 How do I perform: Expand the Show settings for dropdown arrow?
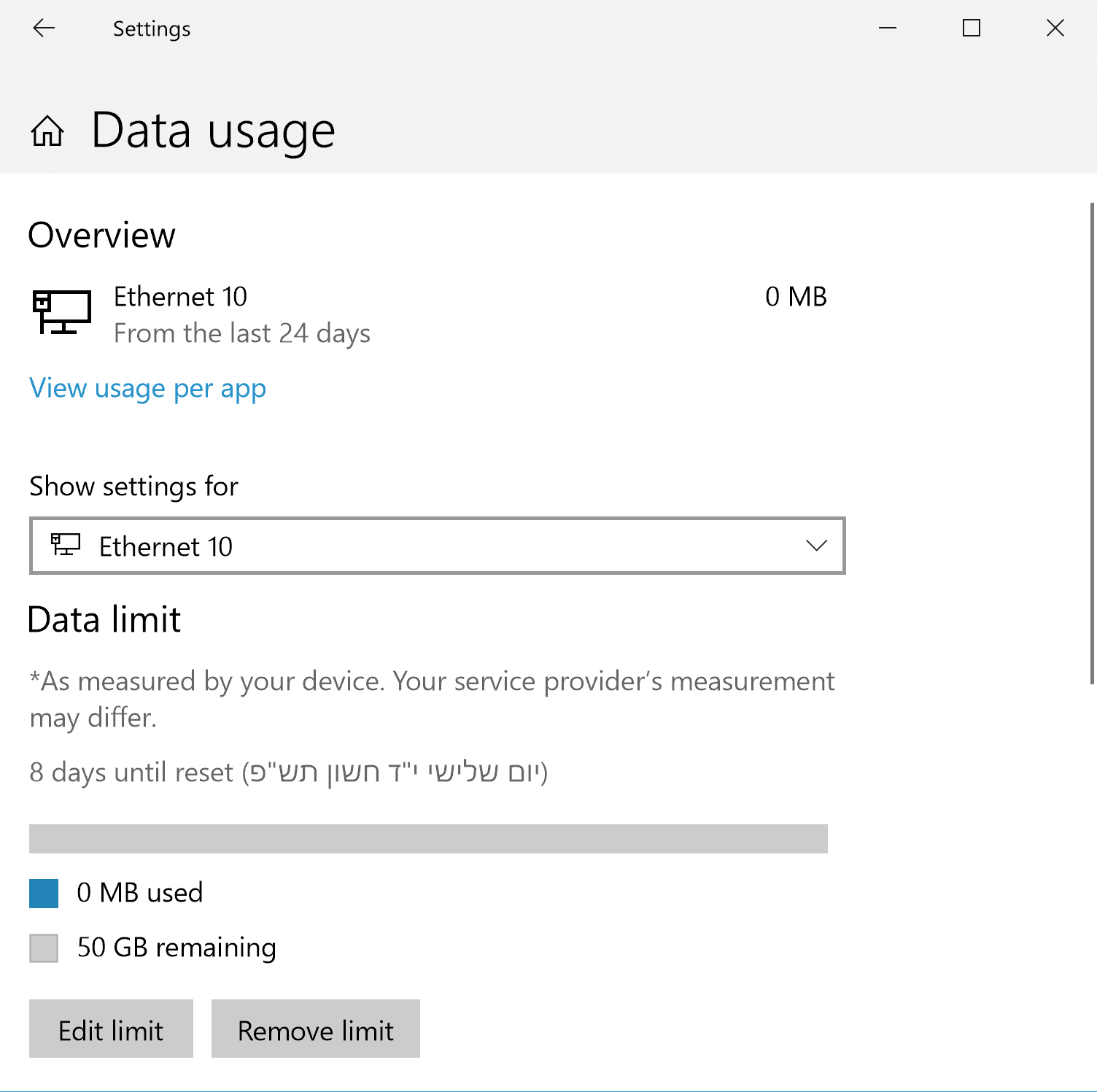click(816, 546)
